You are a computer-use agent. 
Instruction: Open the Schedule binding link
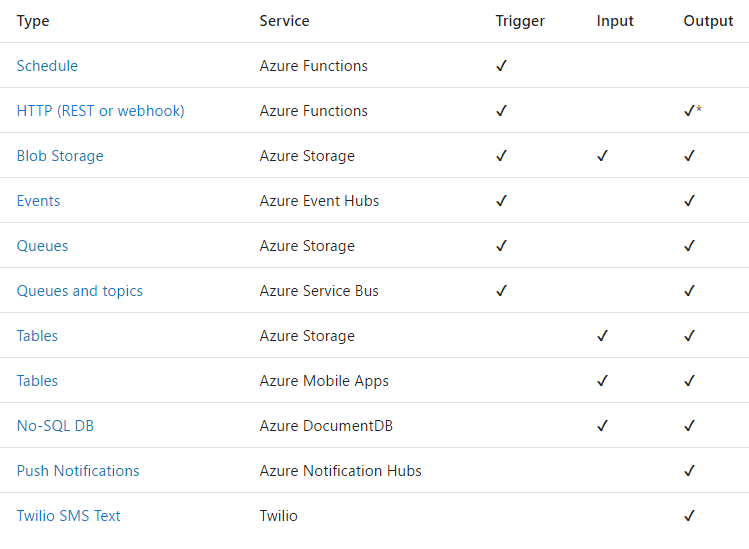click(47, 65)
